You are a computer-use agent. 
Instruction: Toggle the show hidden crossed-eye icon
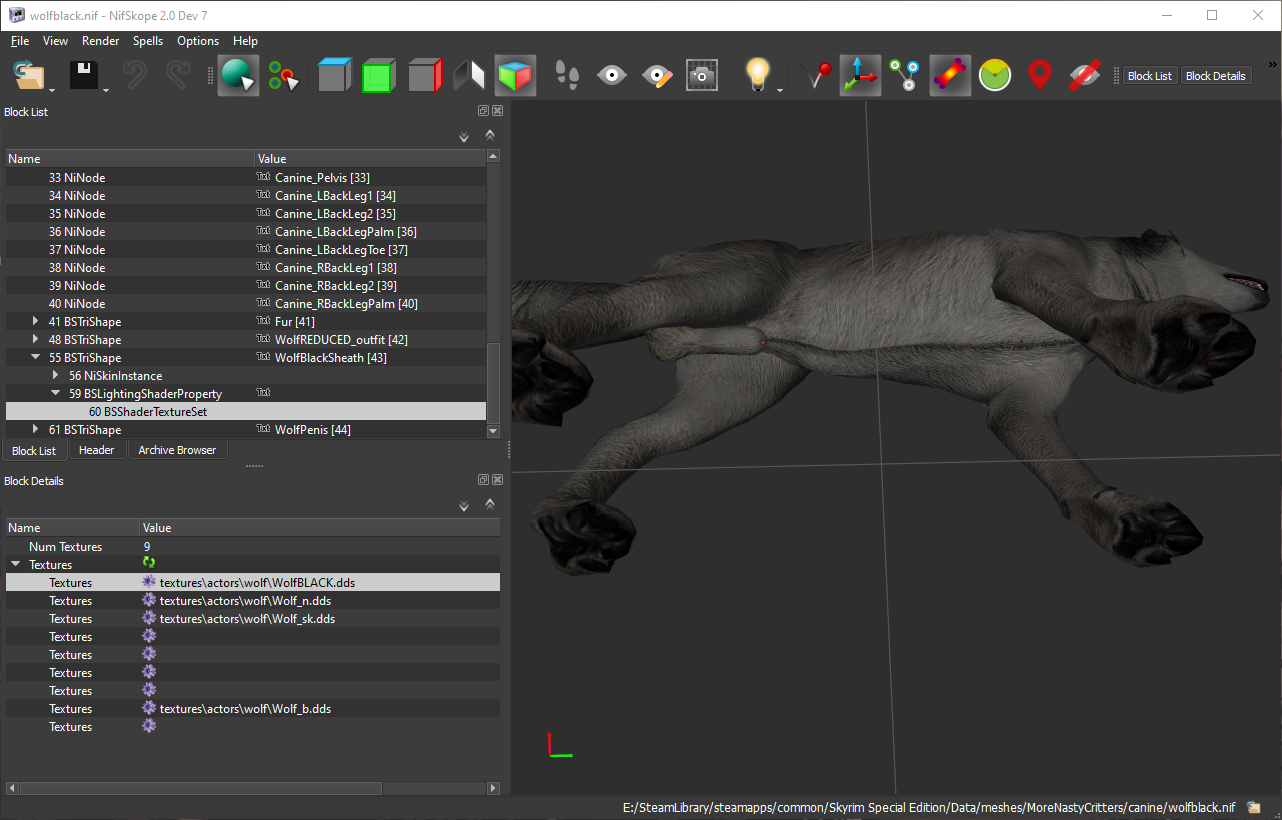tap(1085, 75)
